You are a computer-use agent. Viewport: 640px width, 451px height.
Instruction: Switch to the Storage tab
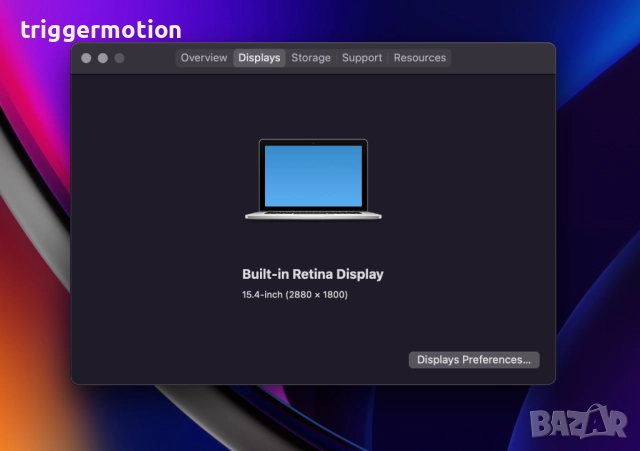[311, 58]
